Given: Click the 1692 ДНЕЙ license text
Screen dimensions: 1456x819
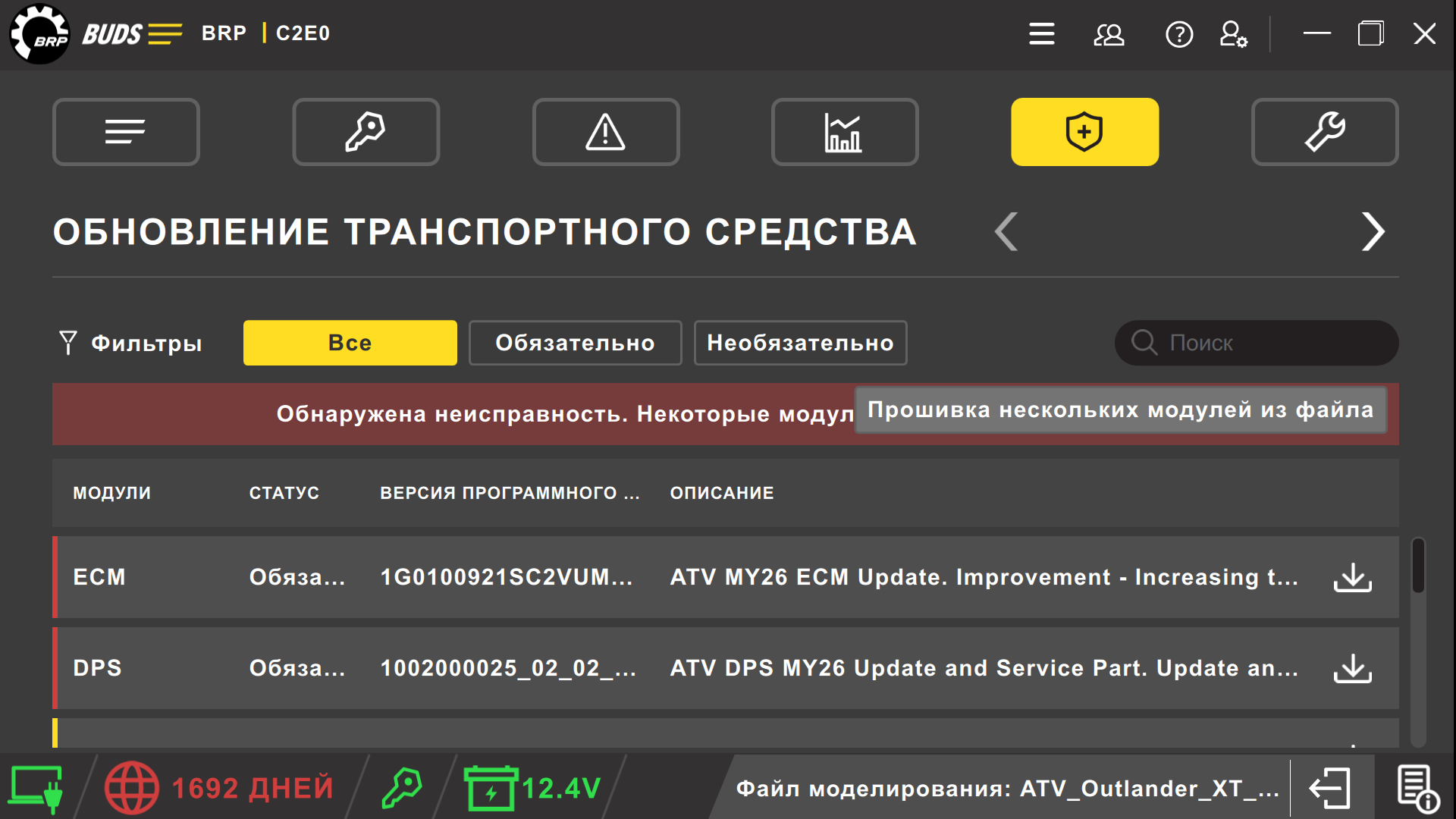Looking at the screenshot, I should pyautogui.click(x=253, y=789).
